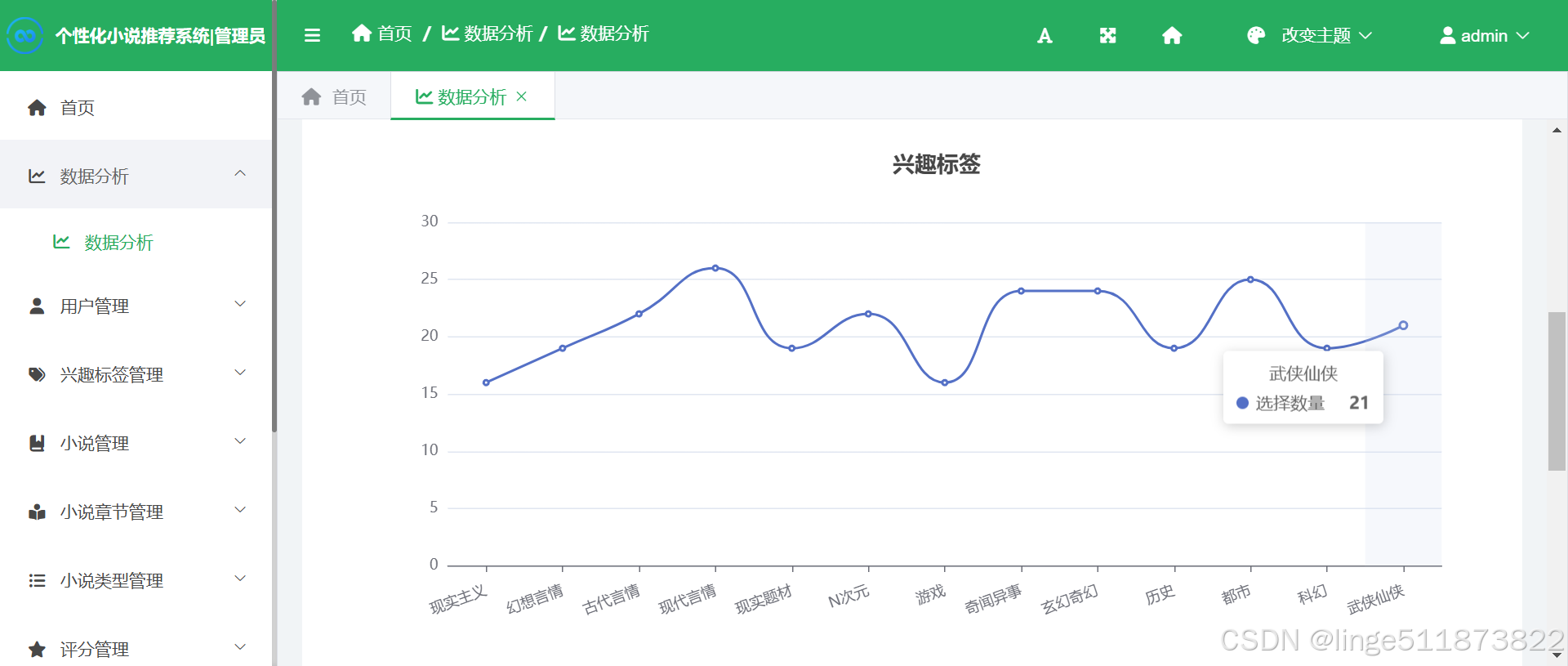Click middle 数据分析 breadcrumb link
The height and width of the screenshot is (666, 1568).
point(498,34)
